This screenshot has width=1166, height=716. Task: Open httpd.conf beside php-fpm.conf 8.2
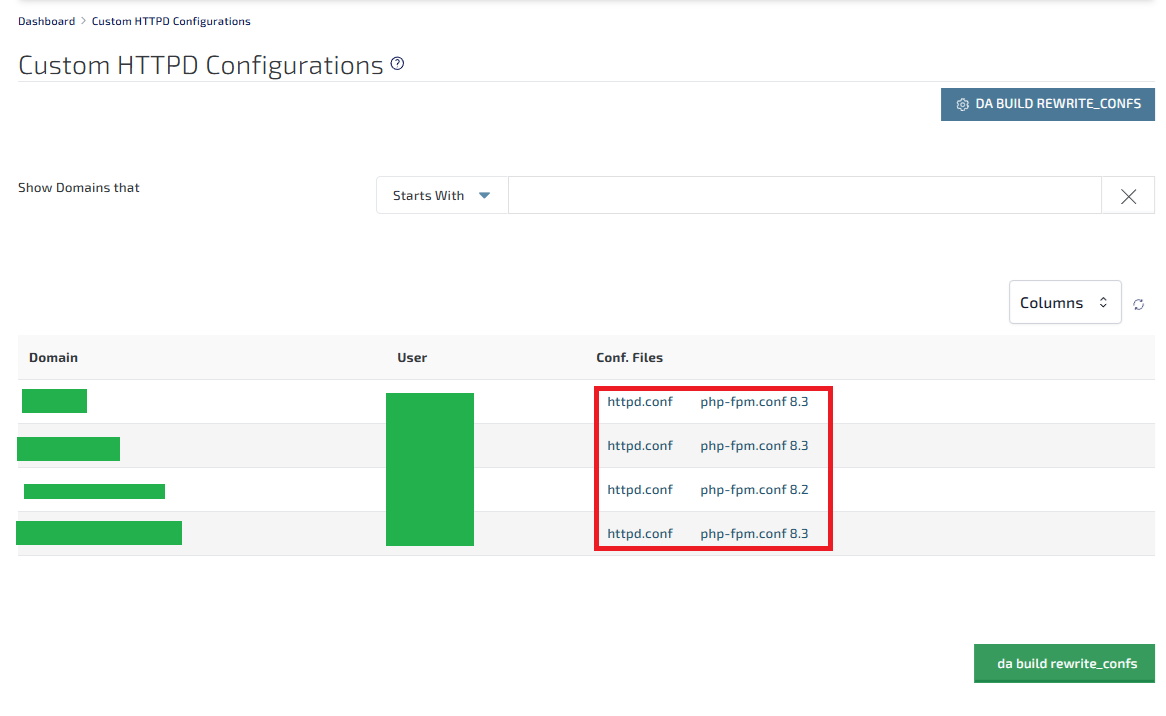coord(640,490)
